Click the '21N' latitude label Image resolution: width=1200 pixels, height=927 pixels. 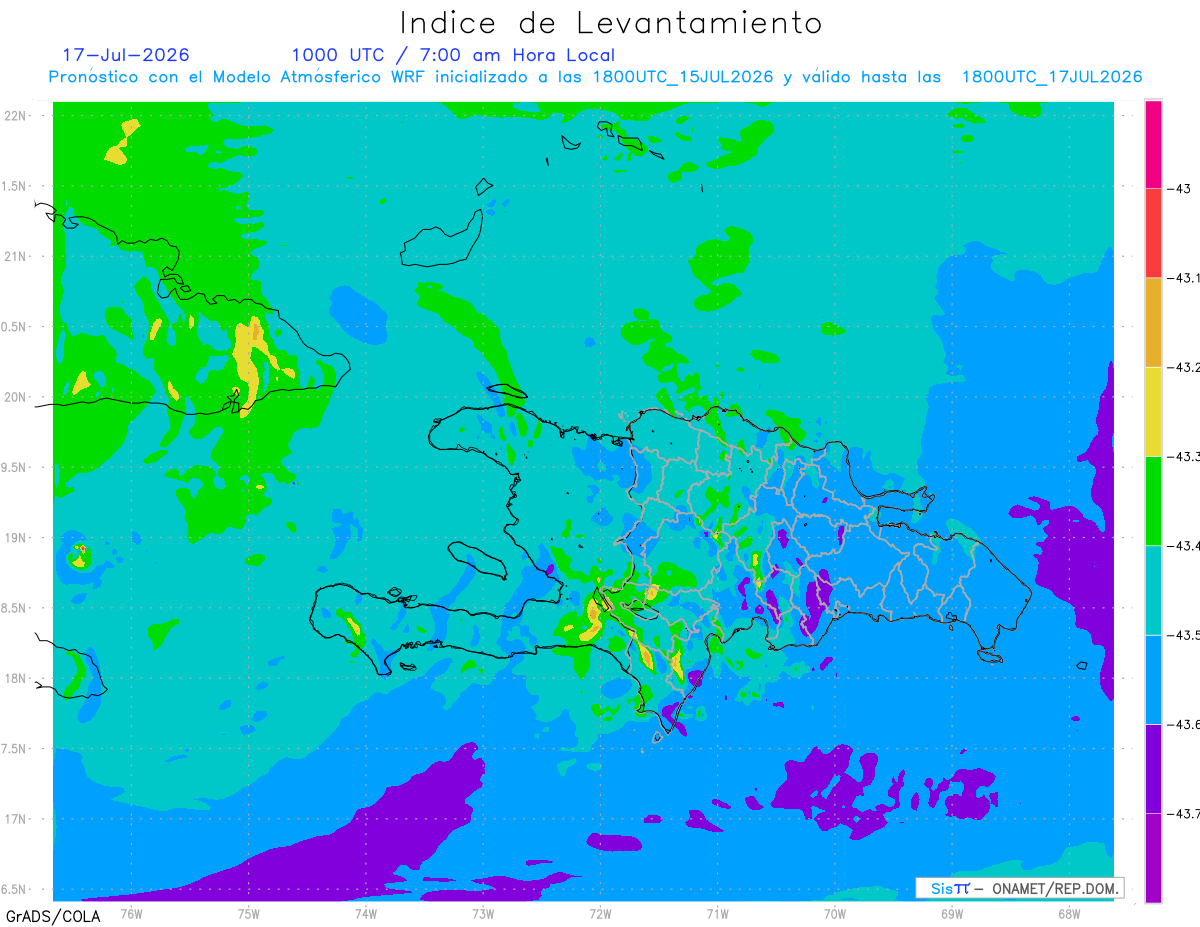(17, 256)
